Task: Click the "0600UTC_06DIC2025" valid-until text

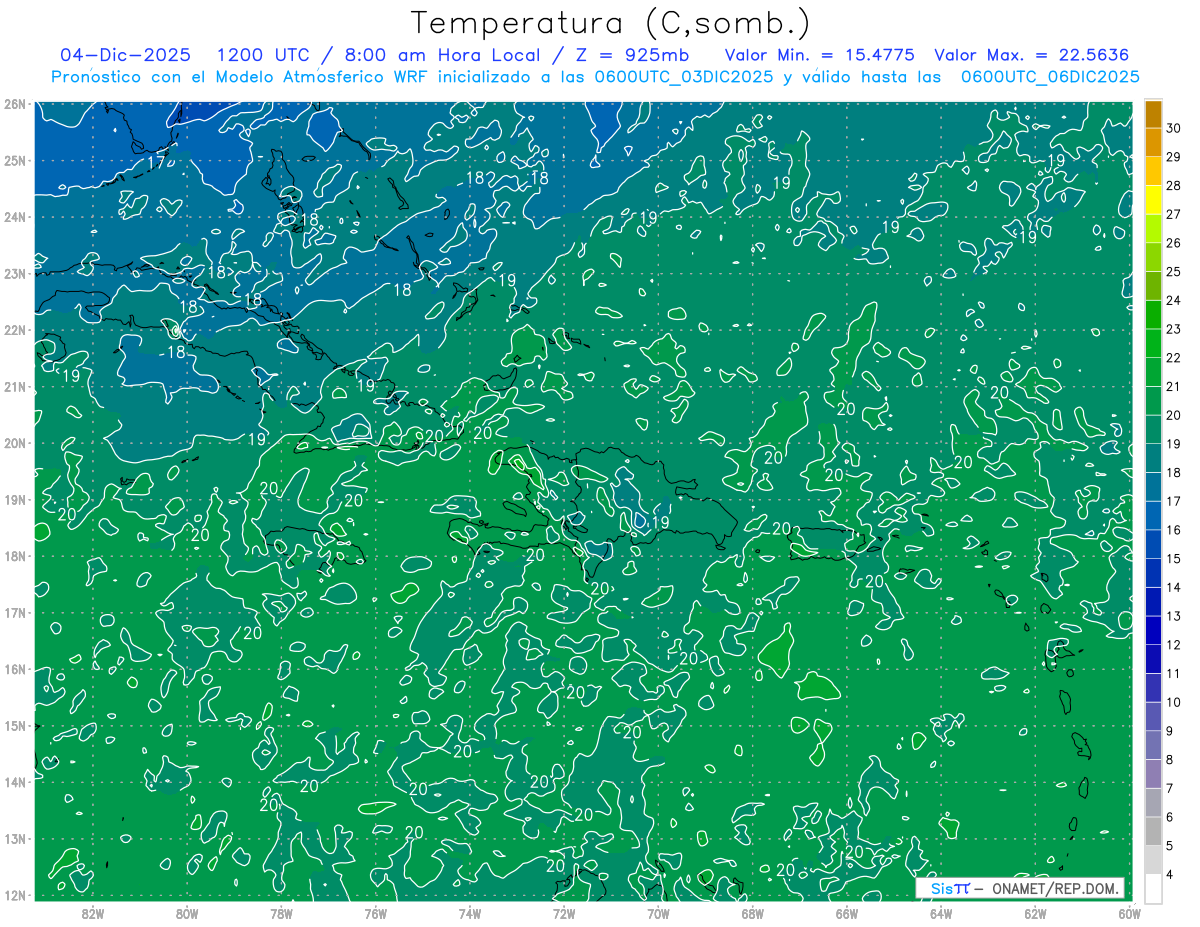Action: point(1050,77)
